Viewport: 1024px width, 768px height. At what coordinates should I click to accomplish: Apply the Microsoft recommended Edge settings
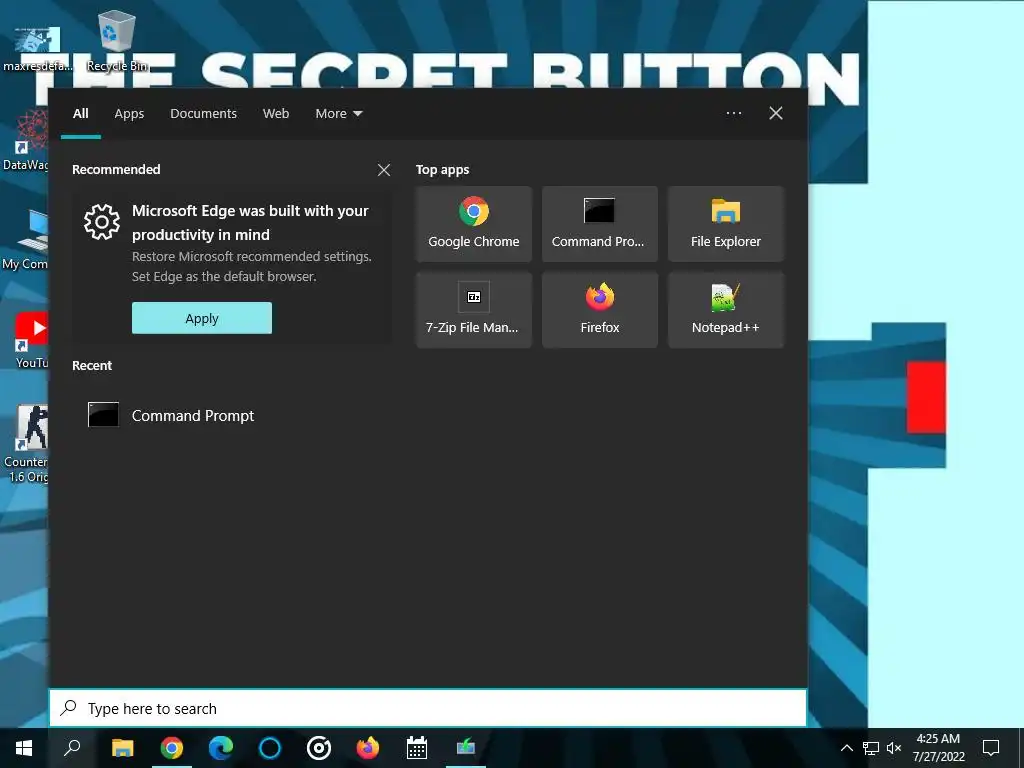[x=202, y=318]
